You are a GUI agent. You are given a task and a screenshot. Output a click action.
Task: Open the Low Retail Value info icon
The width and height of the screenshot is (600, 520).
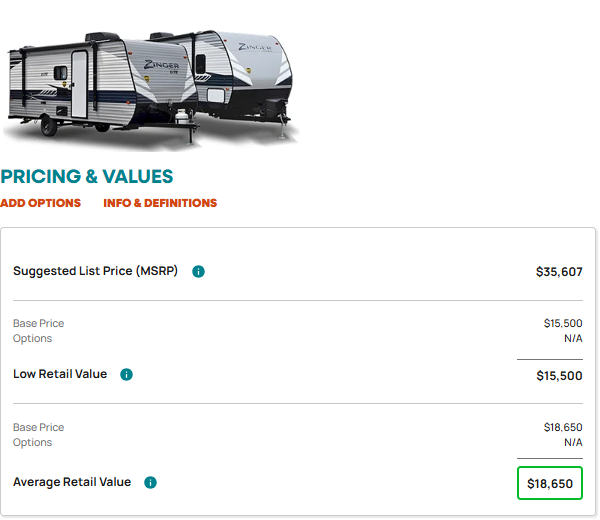click(x=126, y=375)
